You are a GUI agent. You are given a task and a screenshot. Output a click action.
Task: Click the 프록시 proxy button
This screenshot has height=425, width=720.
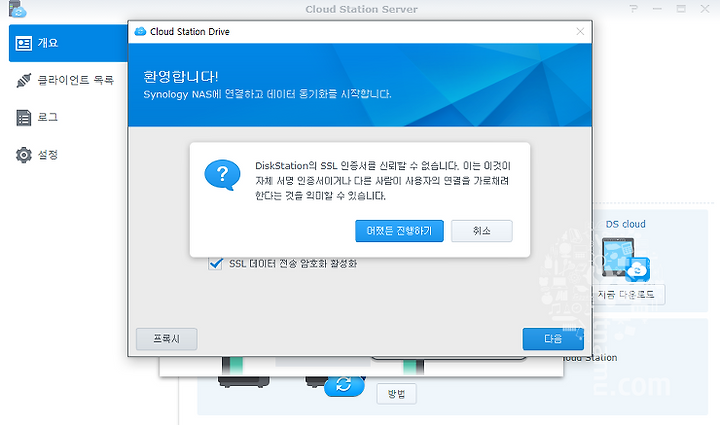[x=167, y=339]
